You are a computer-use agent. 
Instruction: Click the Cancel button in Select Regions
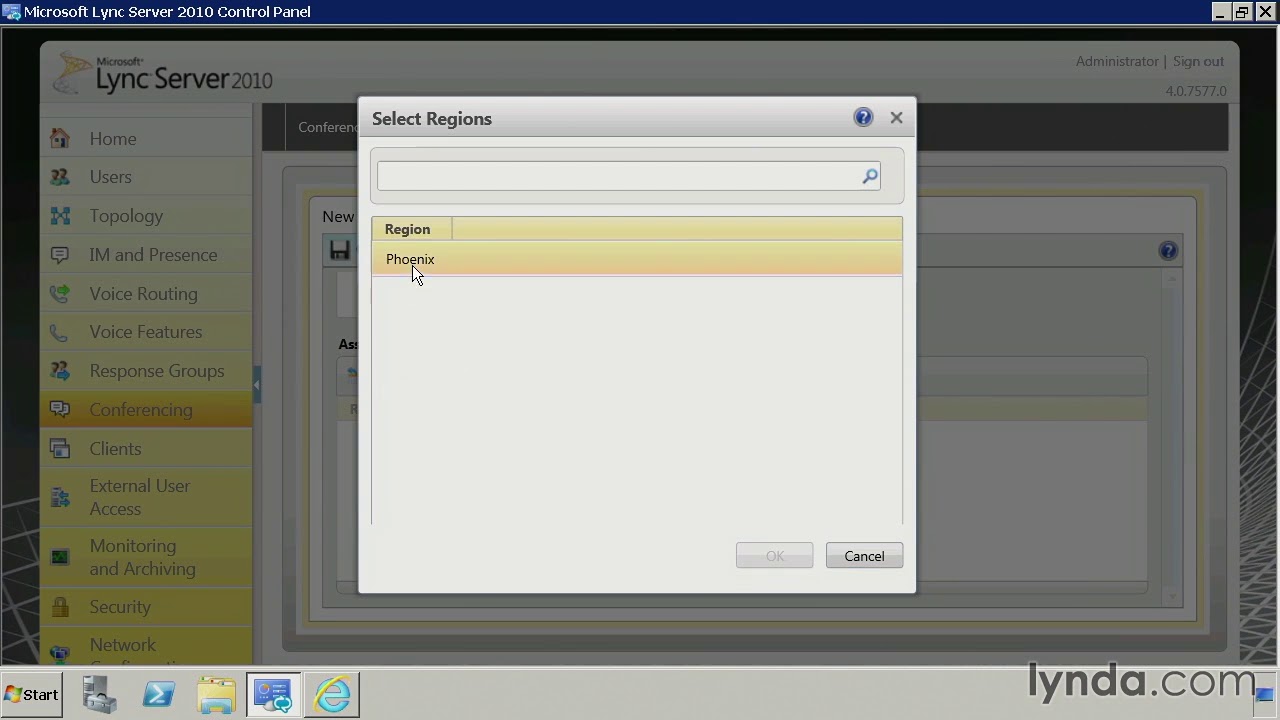tap(864, 556)
